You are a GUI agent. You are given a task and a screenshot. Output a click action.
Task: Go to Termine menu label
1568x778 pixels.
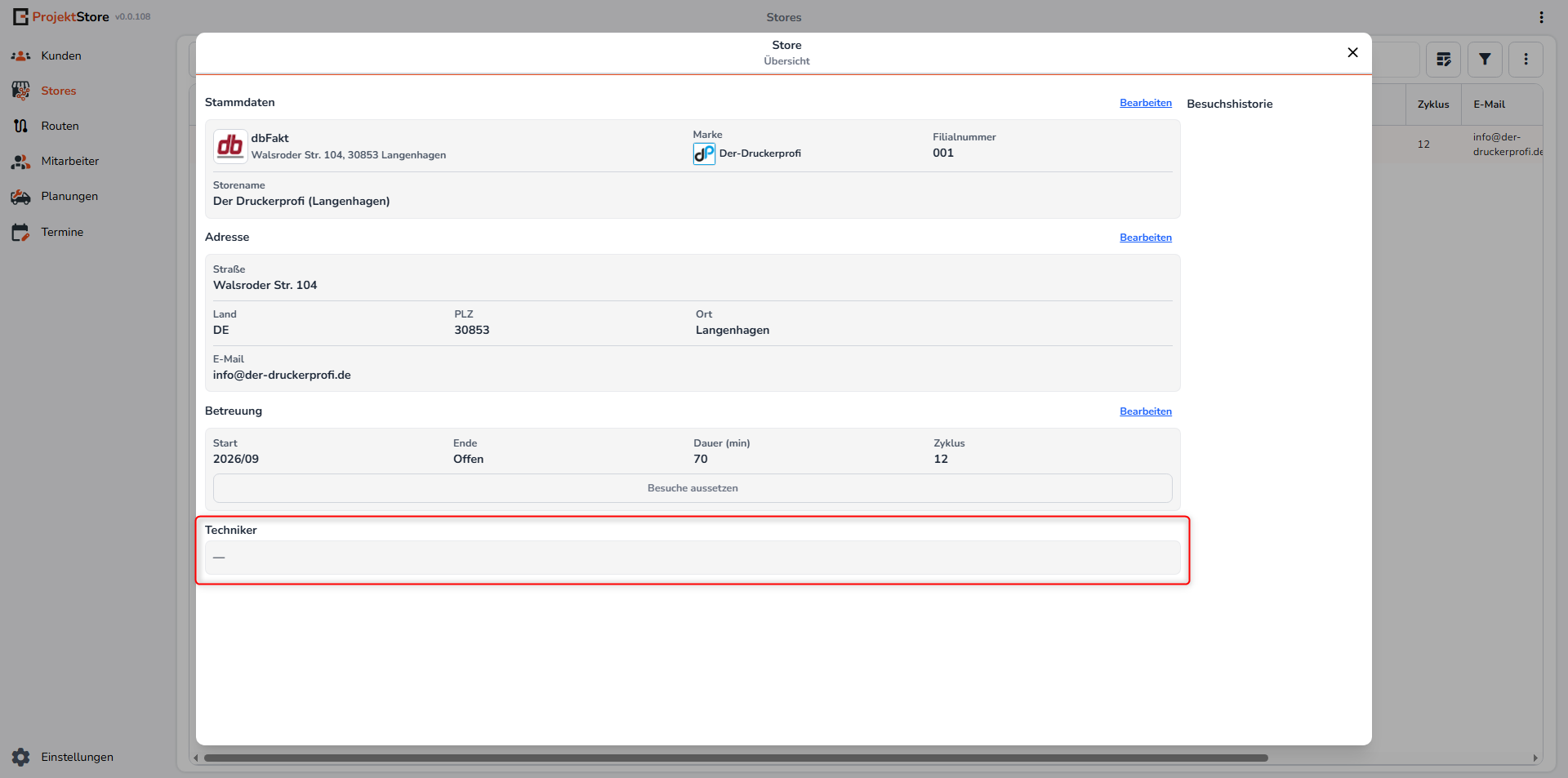click(x=62, y=232)
